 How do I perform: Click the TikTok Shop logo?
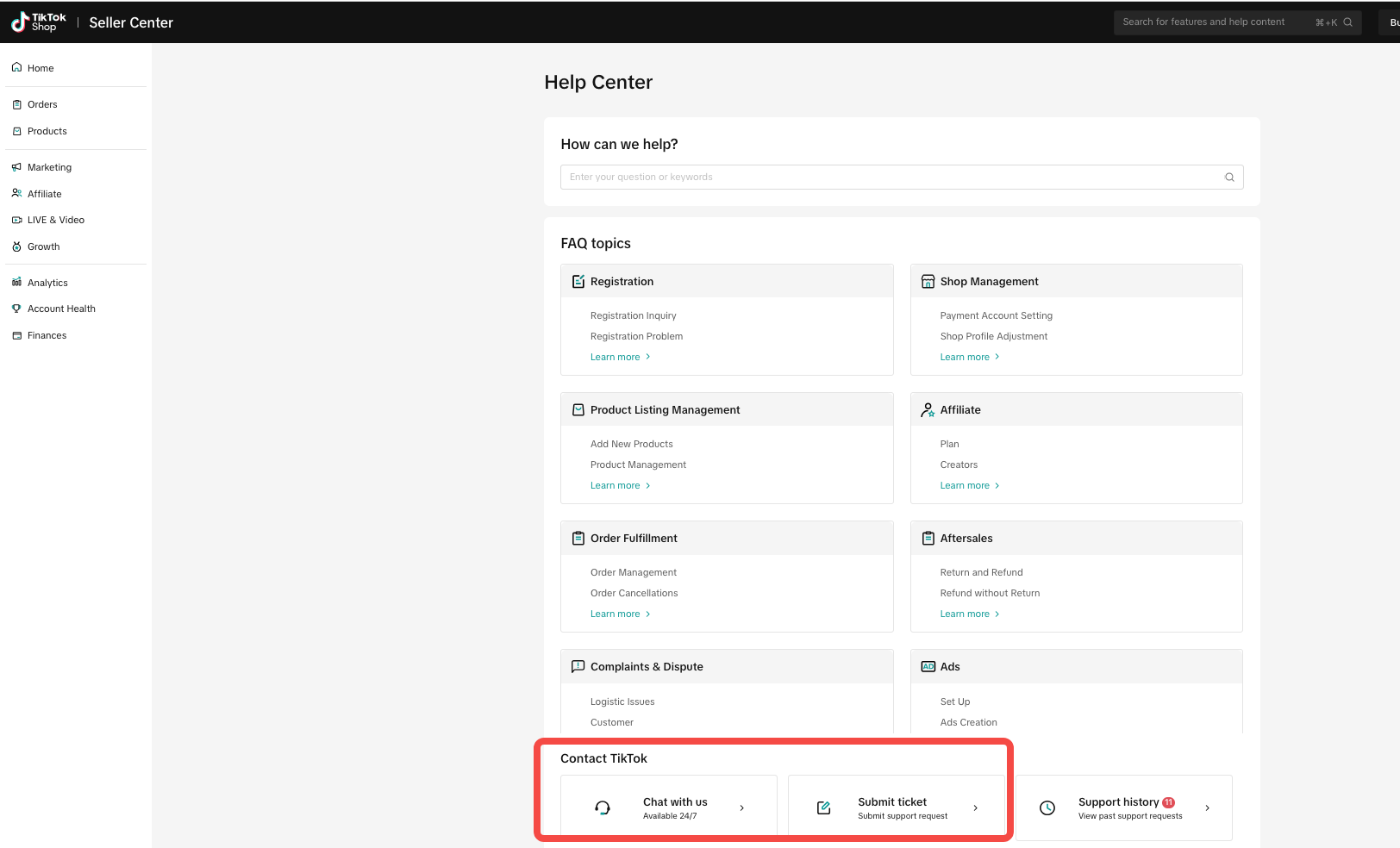tap(39, 22)
